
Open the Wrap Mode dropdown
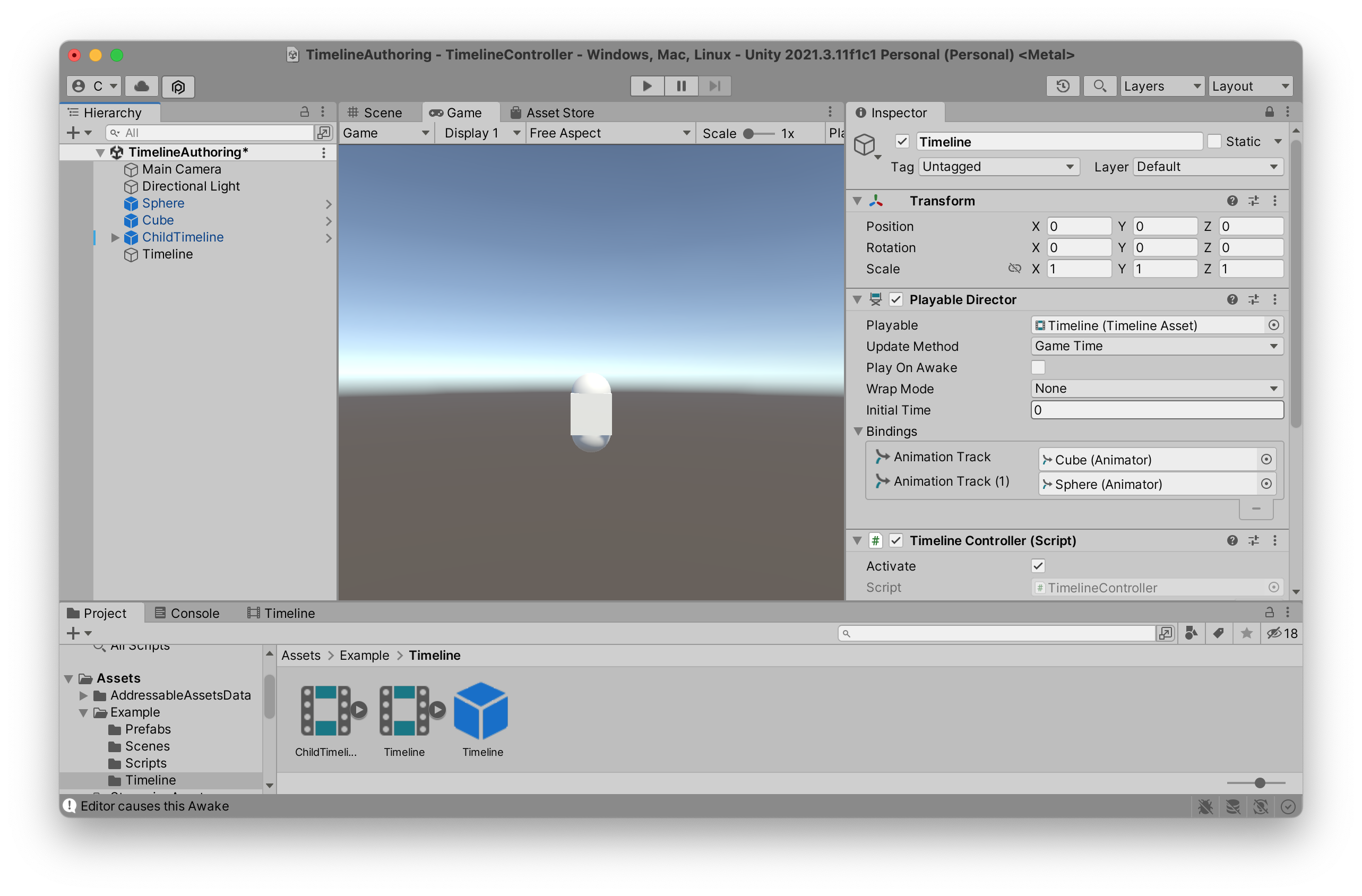coord(1156,389)
